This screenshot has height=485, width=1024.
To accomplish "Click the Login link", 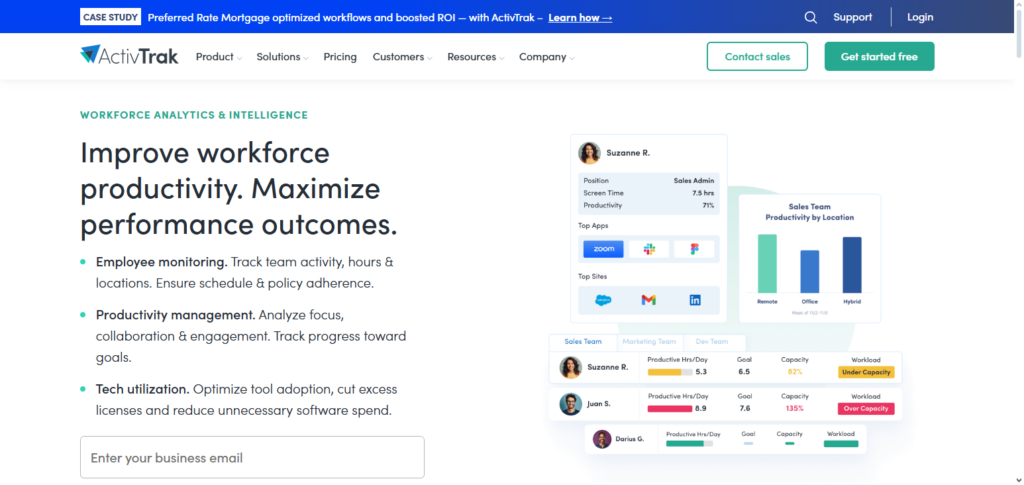I will tap(920, 17).
